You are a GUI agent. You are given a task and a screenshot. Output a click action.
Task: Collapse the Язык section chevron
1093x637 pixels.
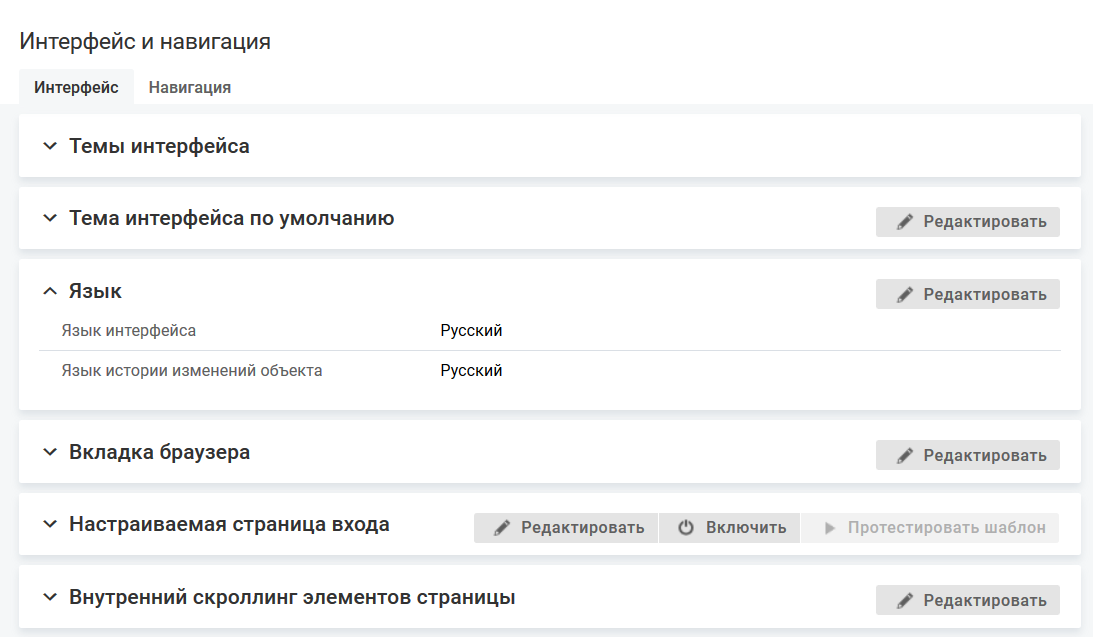(50, 291)
